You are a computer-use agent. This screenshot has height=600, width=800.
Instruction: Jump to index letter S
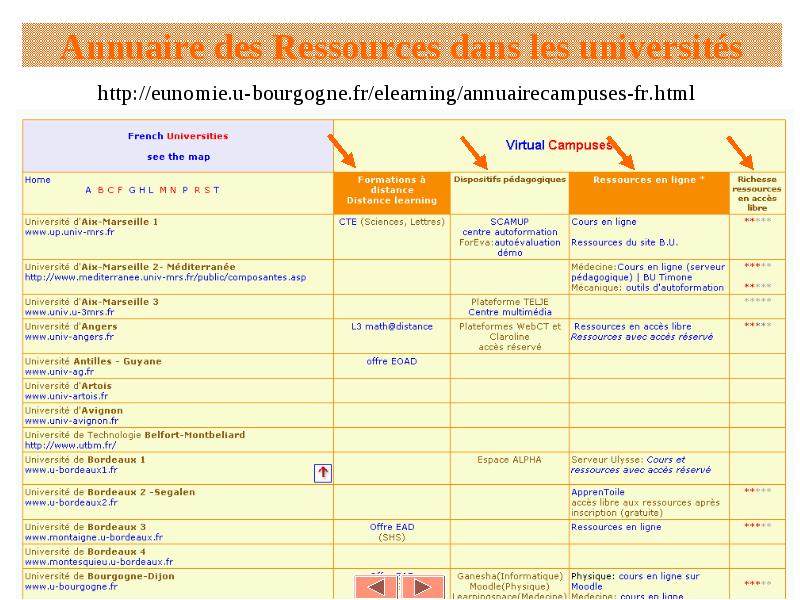(x=207, y=190)
